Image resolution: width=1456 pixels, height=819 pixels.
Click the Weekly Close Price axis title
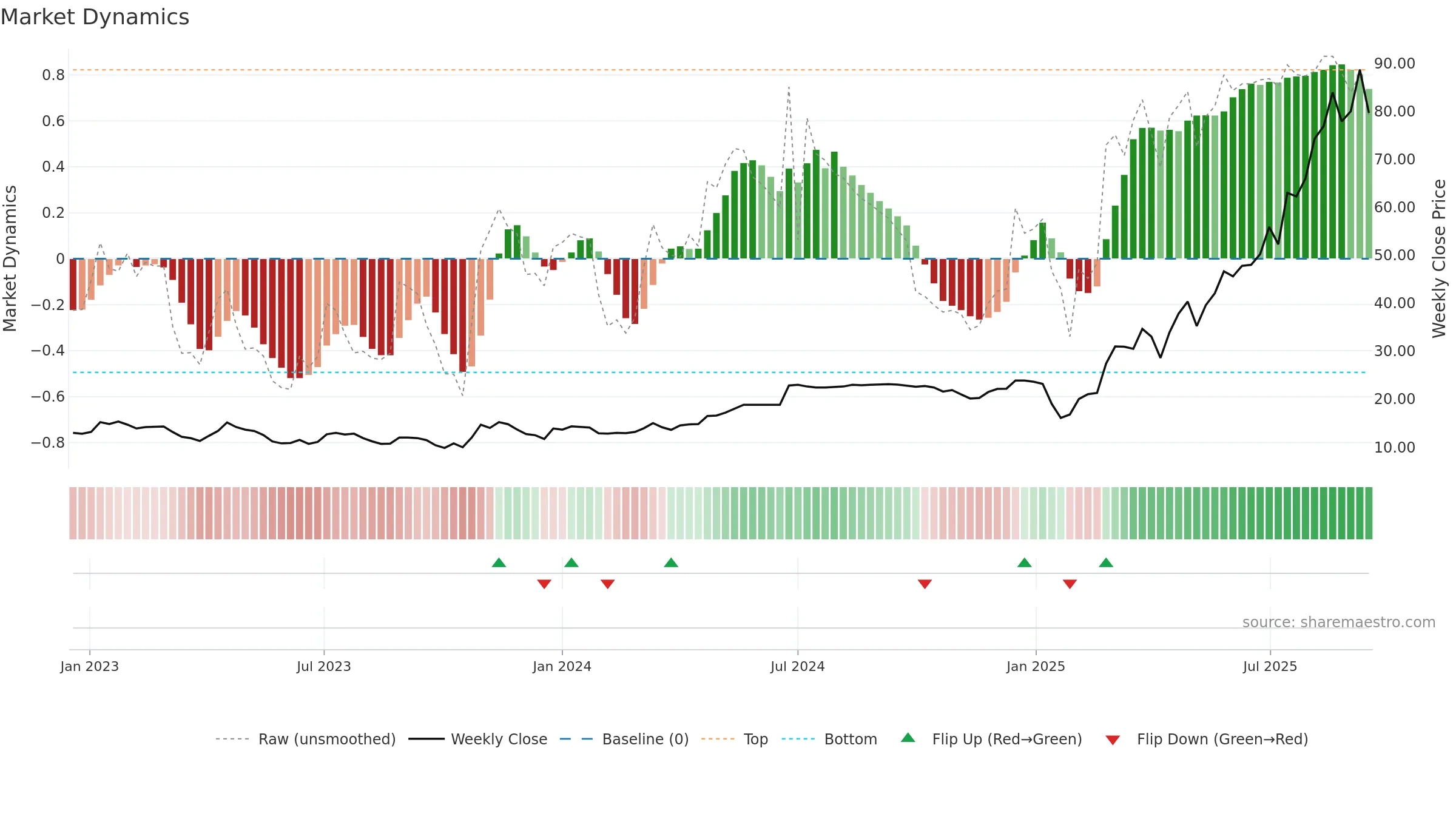click(x=1439, y=258)
